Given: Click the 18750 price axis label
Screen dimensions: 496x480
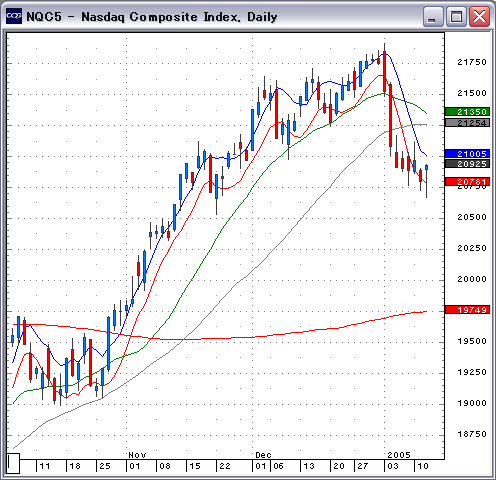Looking at the screenshot, I should point(472,434).
